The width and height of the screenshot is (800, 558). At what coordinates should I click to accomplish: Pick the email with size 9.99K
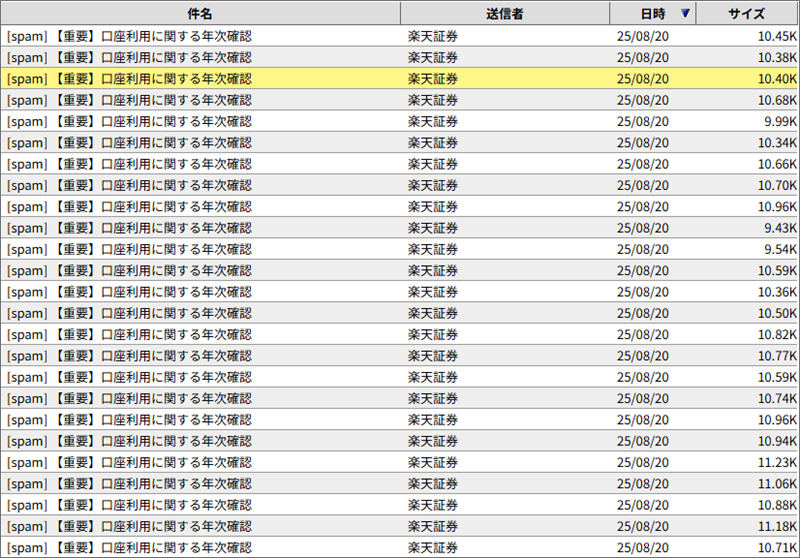click(399, 121)
